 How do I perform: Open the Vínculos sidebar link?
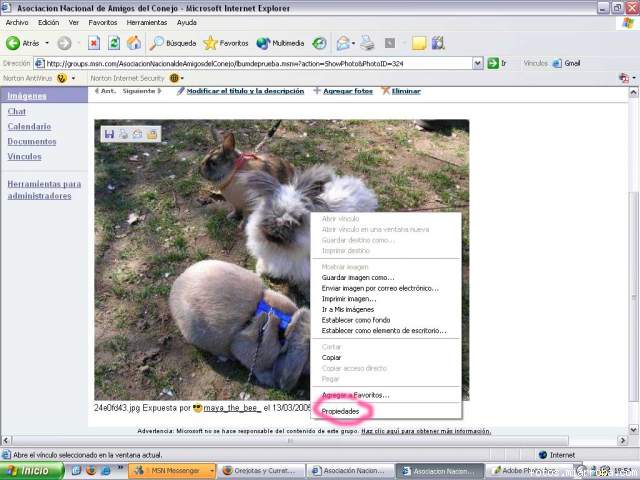click(x=24, y=156)
